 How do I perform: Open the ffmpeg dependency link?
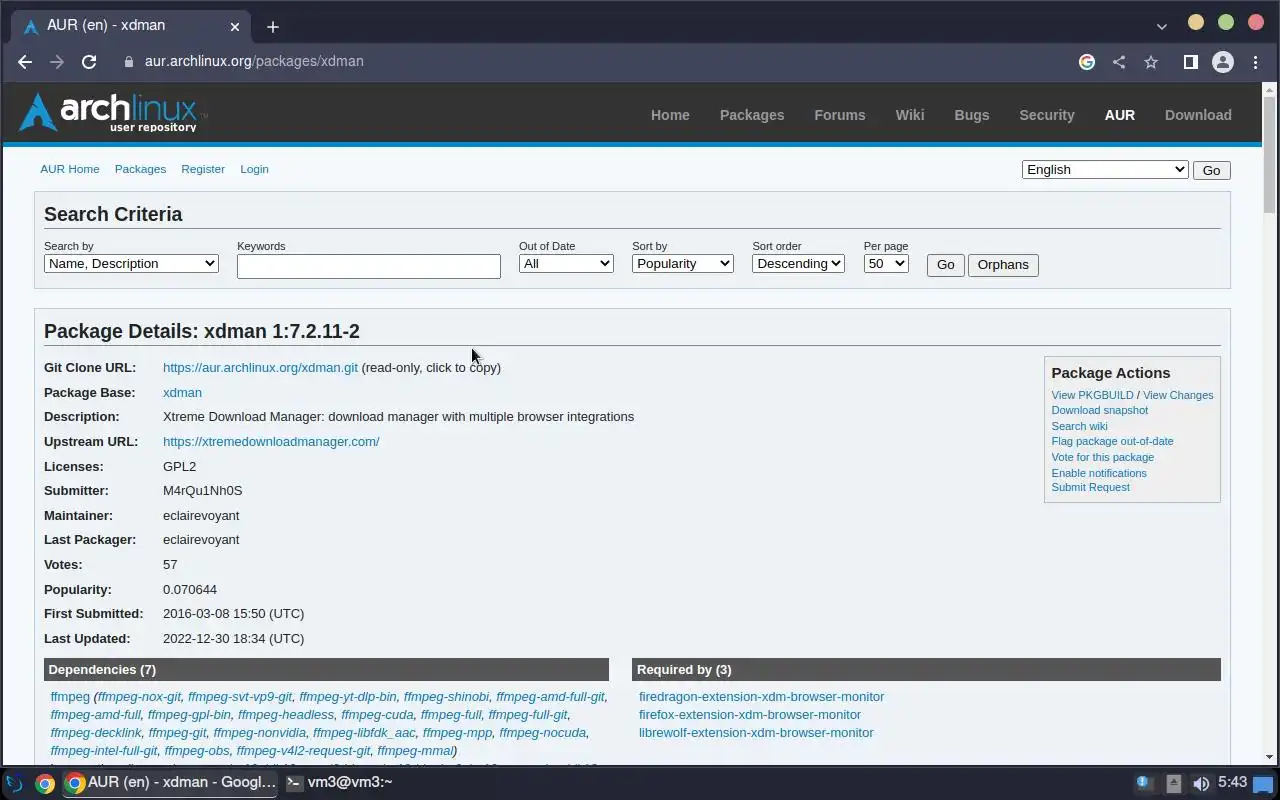click(70, 697)
